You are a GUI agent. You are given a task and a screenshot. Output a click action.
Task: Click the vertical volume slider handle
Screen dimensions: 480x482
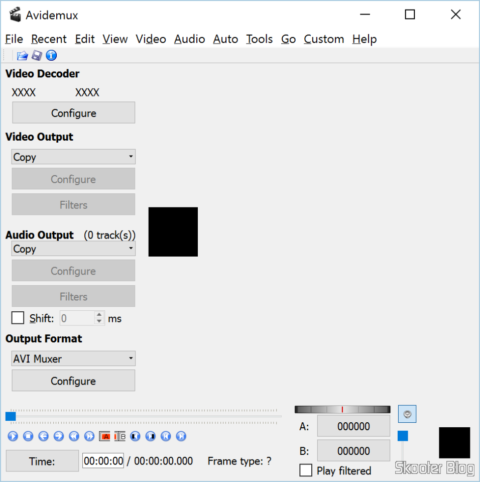tap(403, 436)
